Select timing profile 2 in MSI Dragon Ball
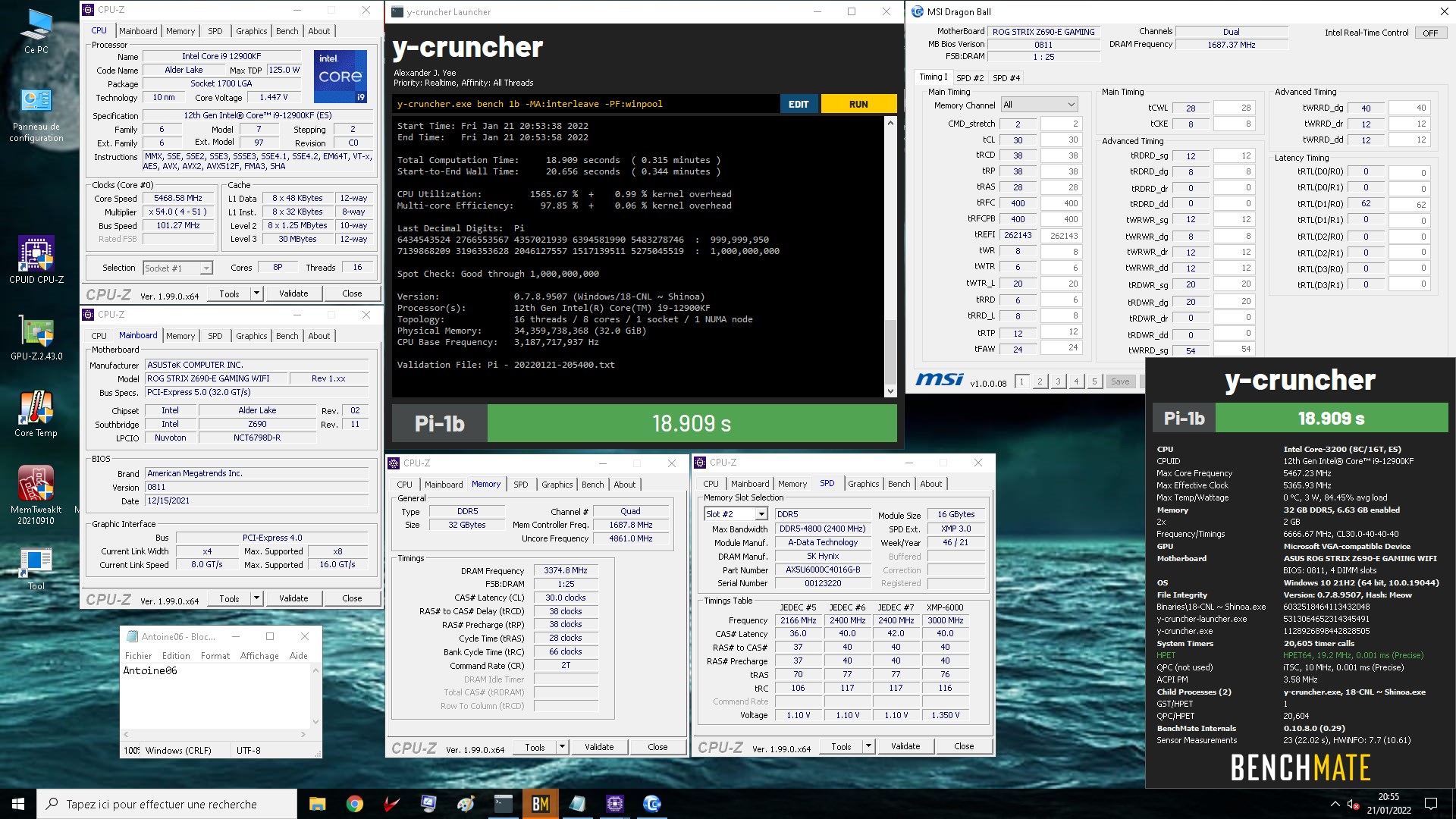 [1040, 381]
